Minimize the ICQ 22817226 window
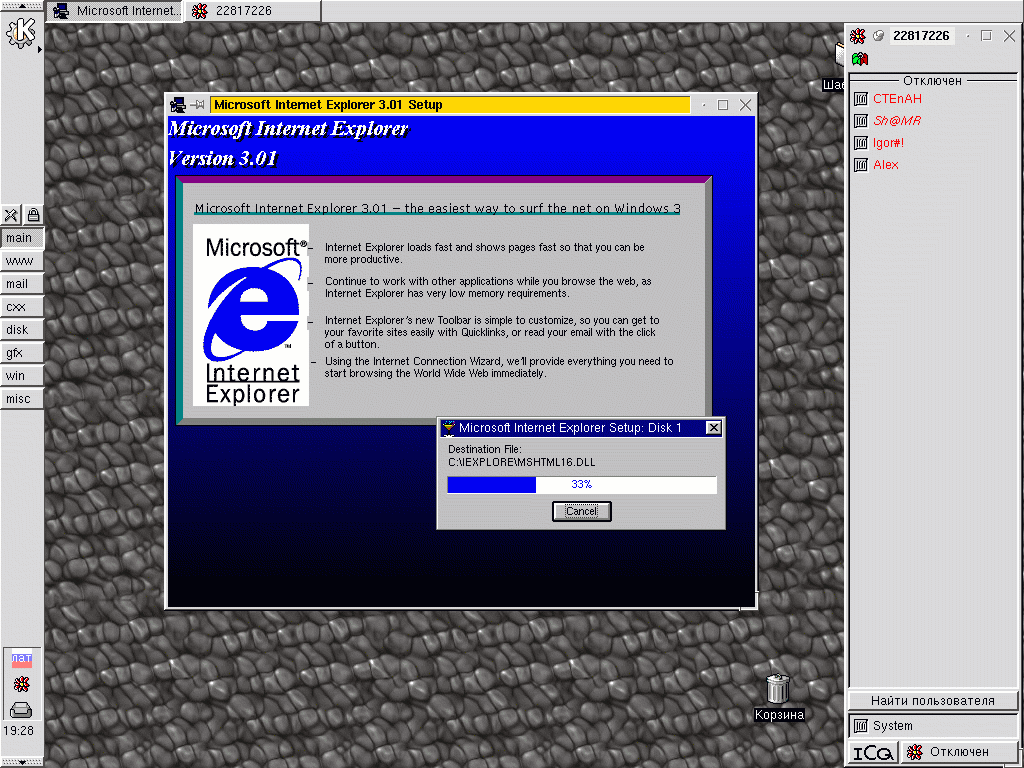The image size is (1024, 768). point(967,36)
